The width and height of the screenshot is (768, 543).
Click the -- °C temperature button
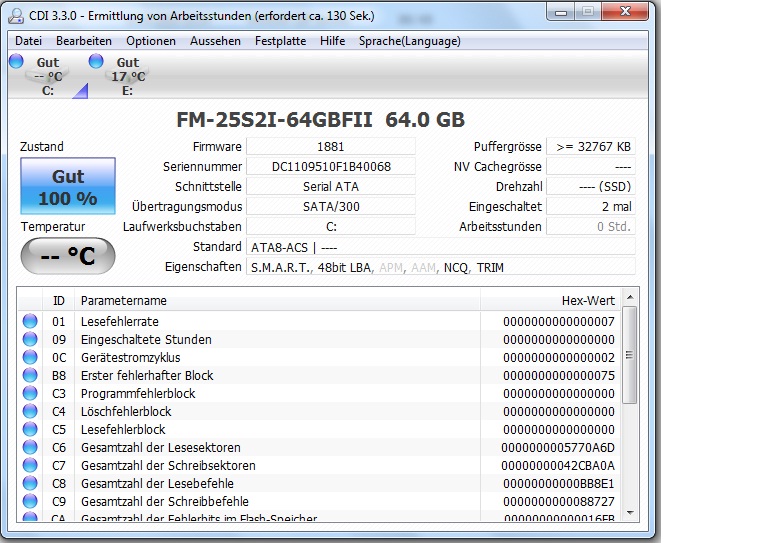pos(68,256)
